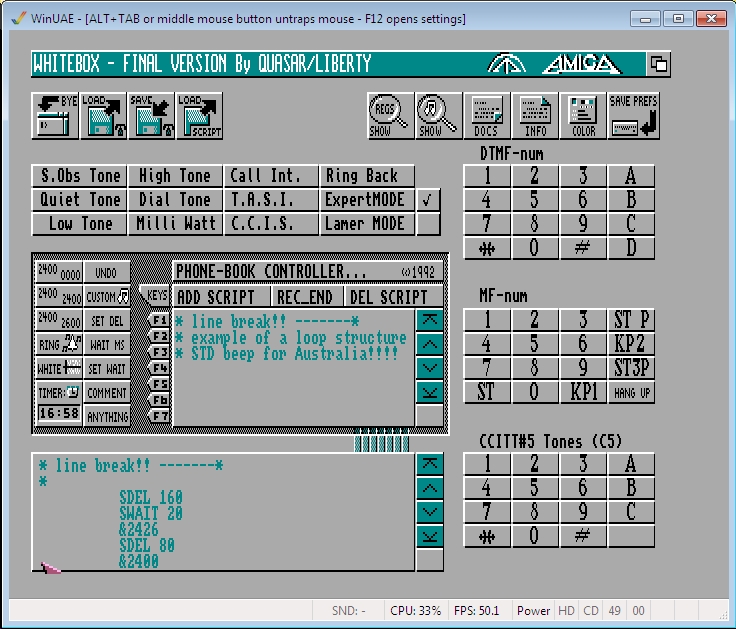Toggle the ExpertMODE checkmark box
736x629 pixels.
[x=428, y=200]
